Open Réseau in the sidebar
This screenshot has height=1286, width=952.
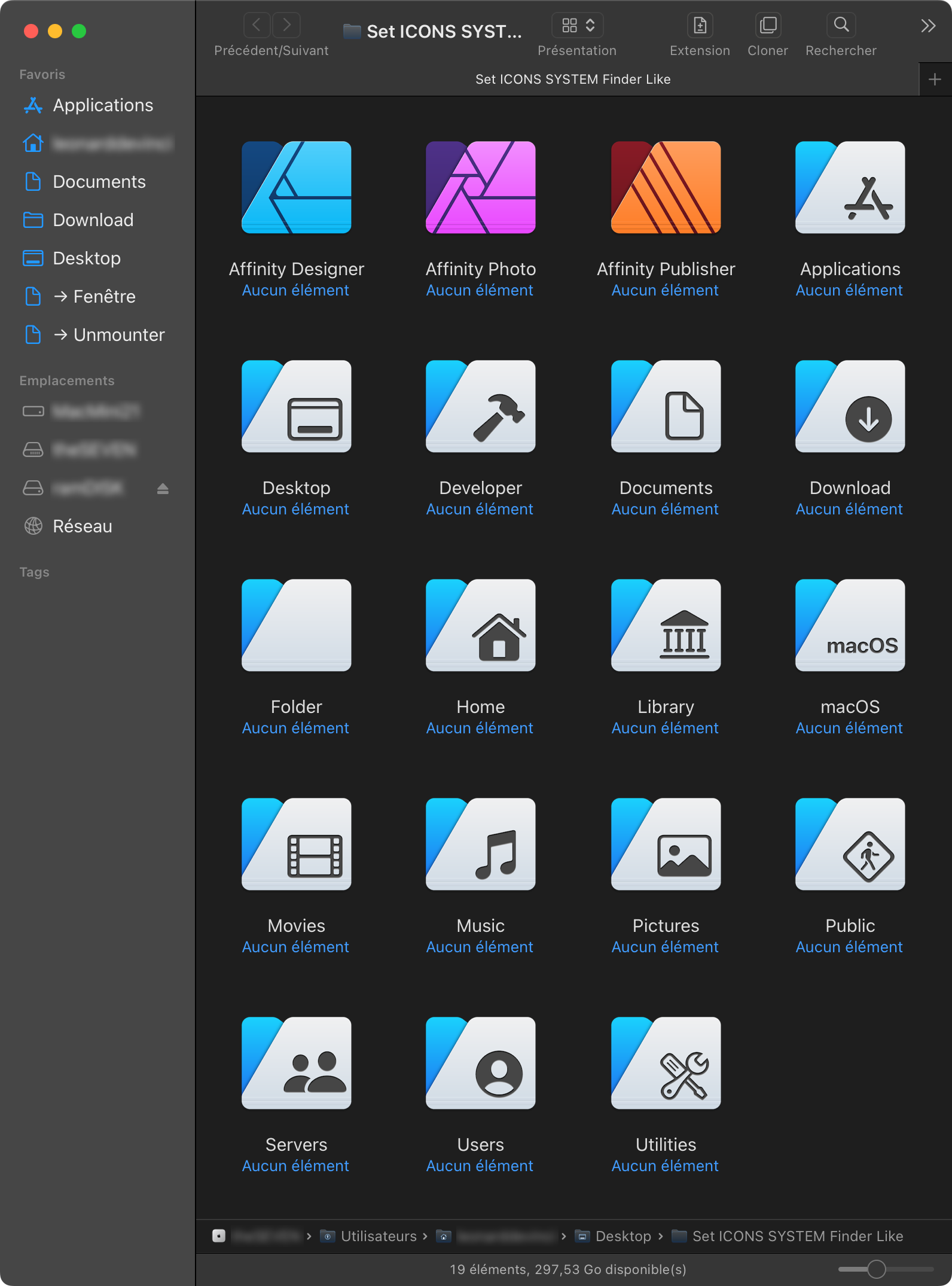point(98,526)
